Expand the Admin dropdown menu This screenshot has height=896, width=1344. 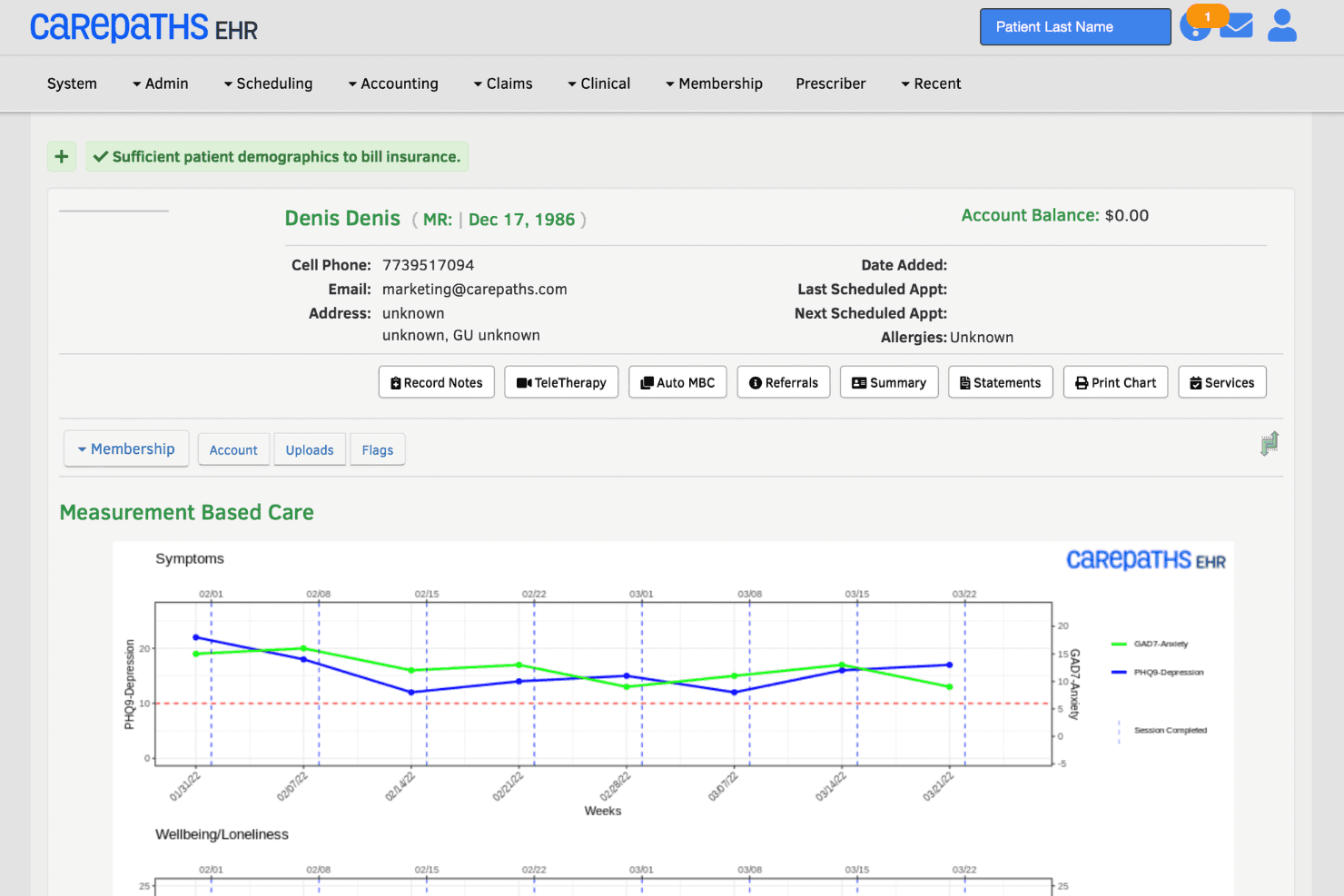point(161,84)
